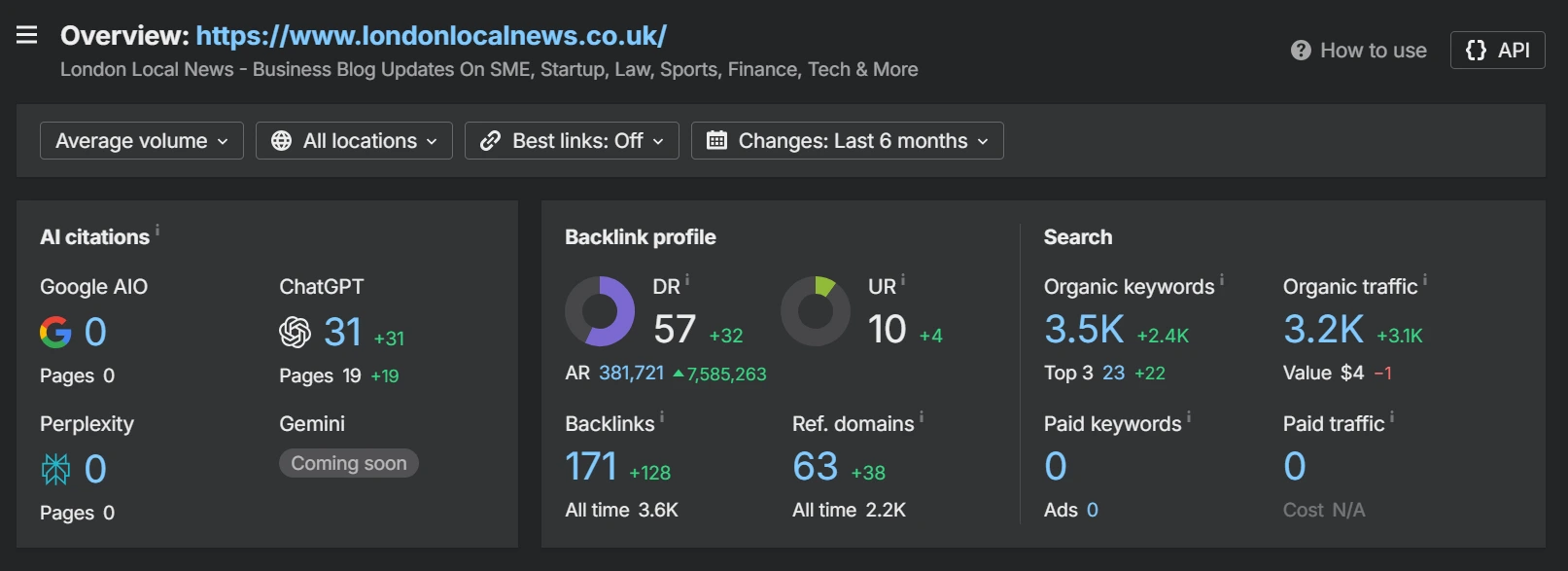Click the Top 3 keywords count 23

[x=1113, y=373]
